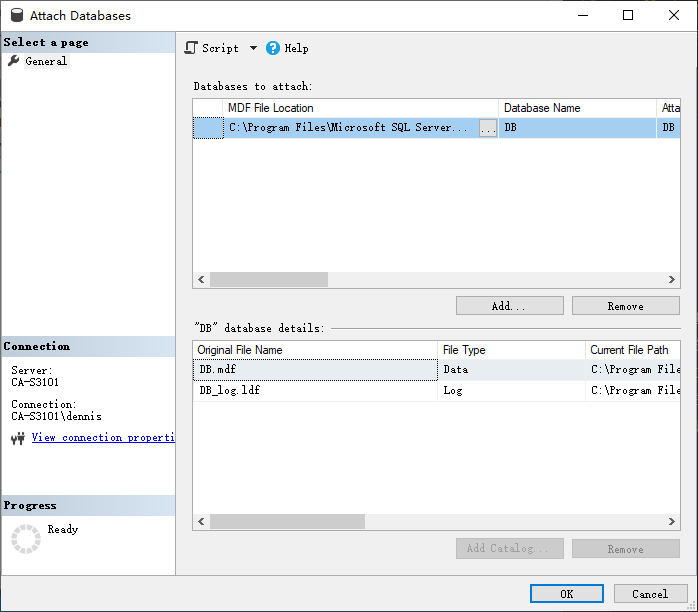Click the Database Name column header
Screen dimensions: 698x612
tap(577, 108)
